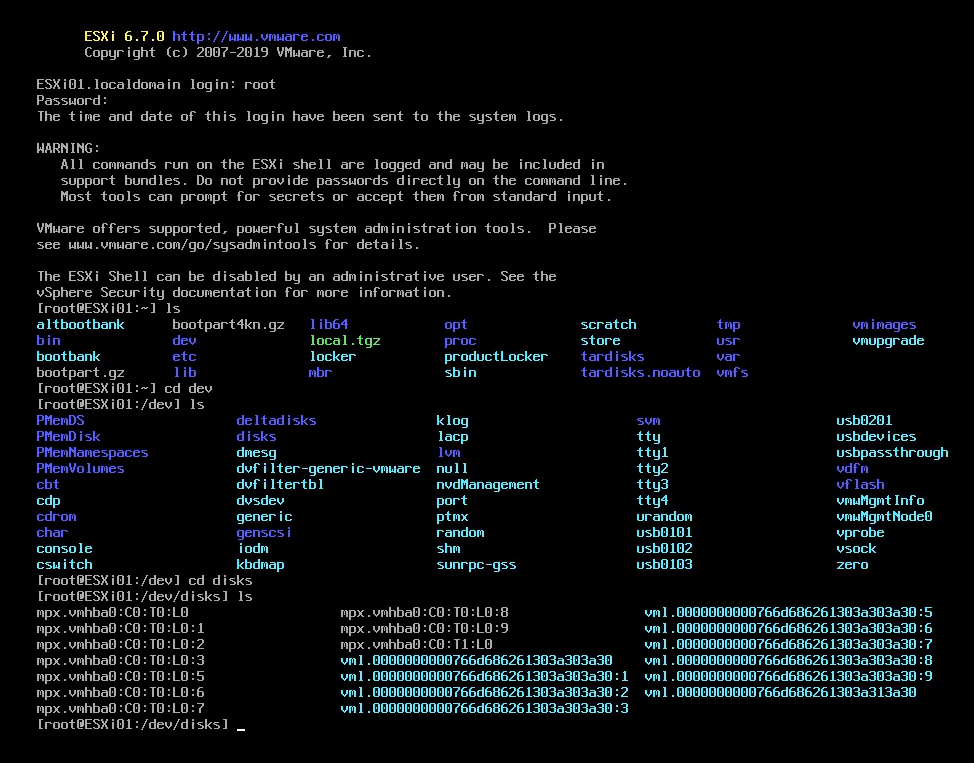974x763 pixels.
Task: Select 'mpx.vmhba0:C0:T1:L0' disk entry
Action: coord(416,645)
